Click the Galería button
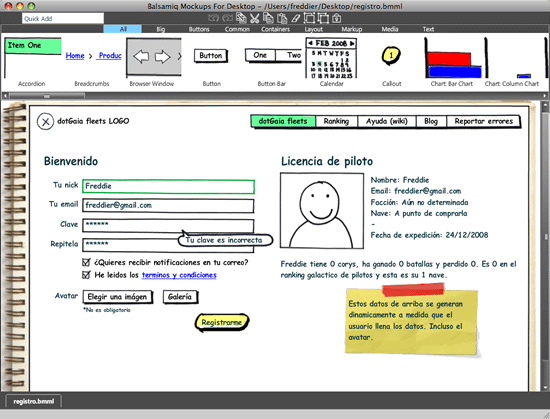Image resolution: width=550 pixels, height=419 pixels. click(x=180, y=297)
